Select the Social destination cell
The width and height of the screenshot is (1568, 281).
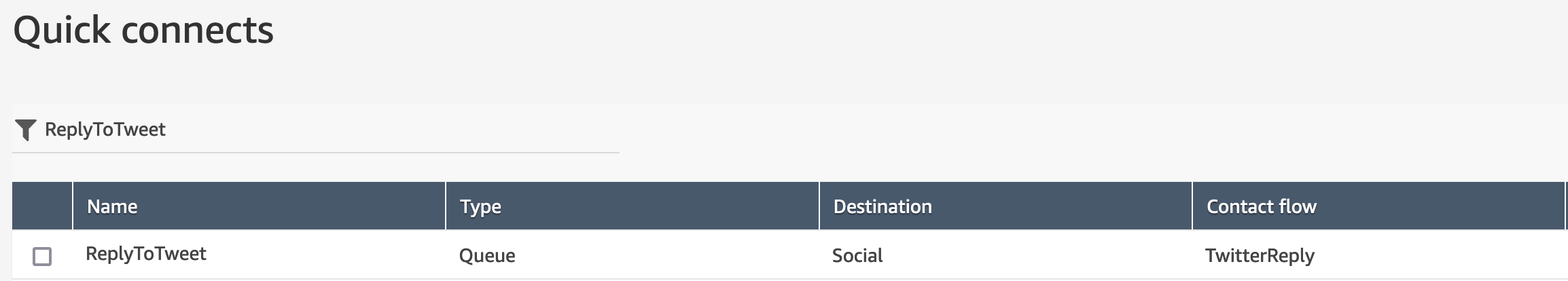point(857,256)
